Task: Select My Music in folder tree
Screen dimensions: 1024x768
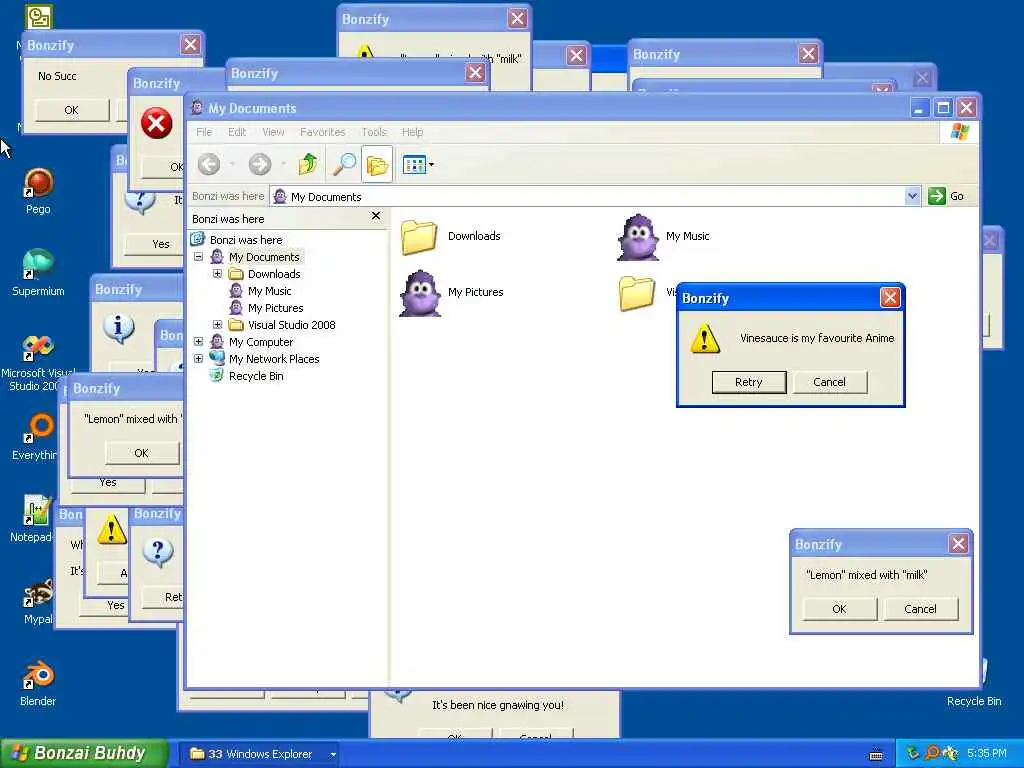Action: pyautogui.click(x=269, y=291)
